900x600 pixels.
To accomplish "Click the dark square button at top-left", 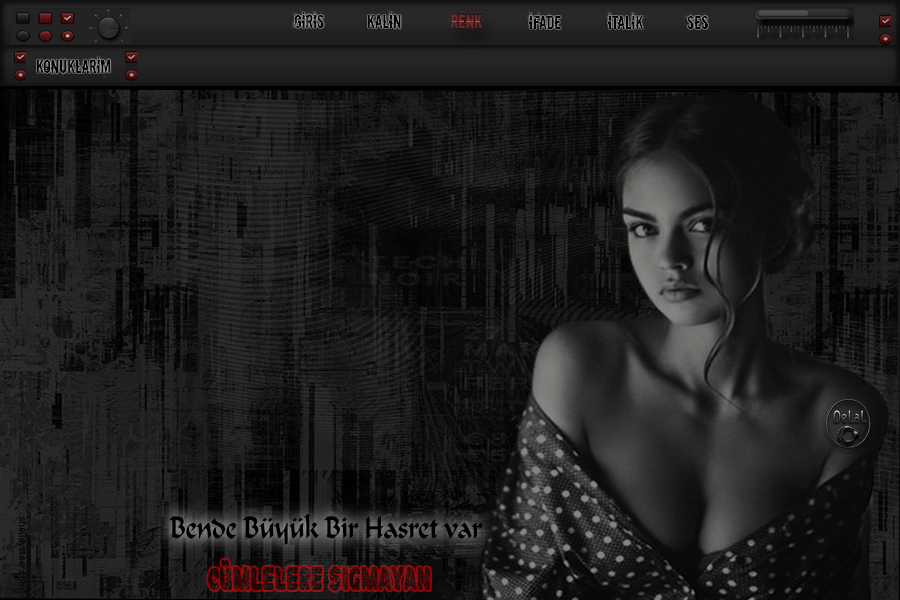I will tap(22, 18).
